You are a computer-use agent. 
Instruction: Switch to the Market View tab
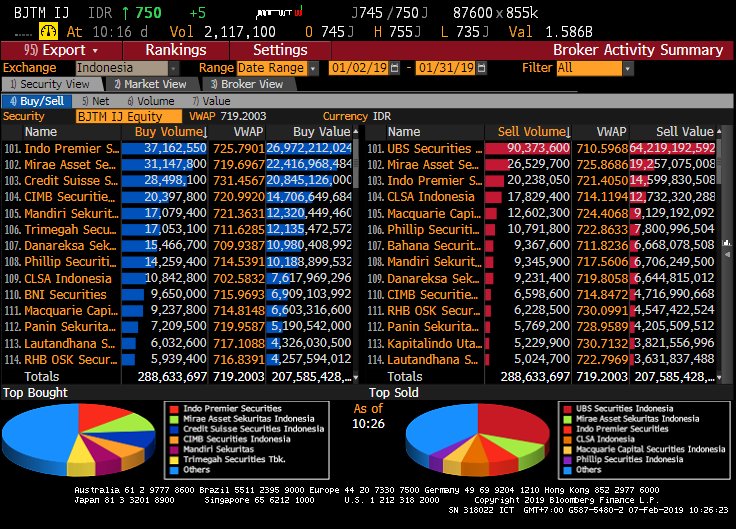click(x=151, y=84)
